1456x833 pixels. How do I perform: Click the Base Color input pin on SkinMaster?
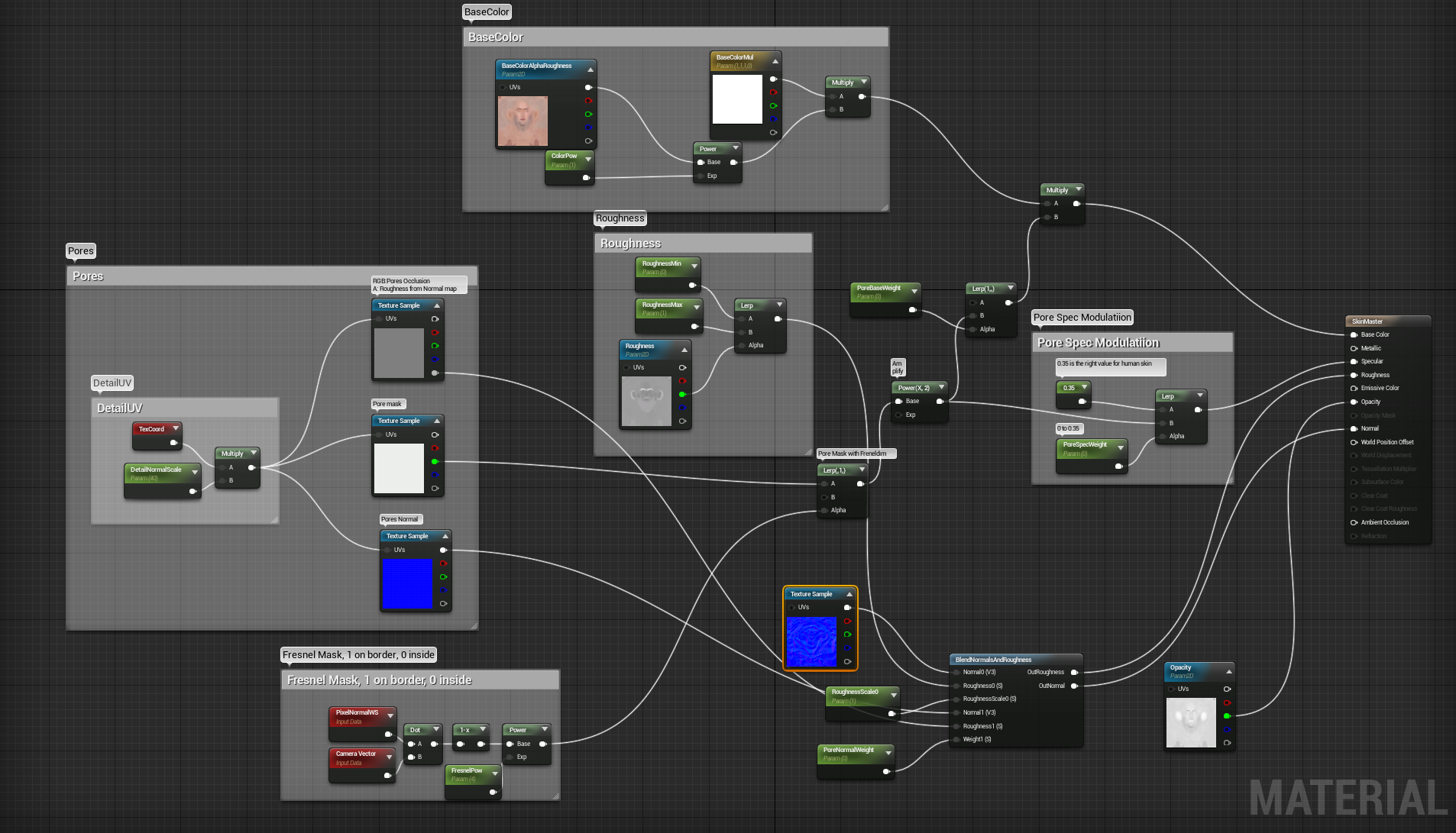point(1354,334)
